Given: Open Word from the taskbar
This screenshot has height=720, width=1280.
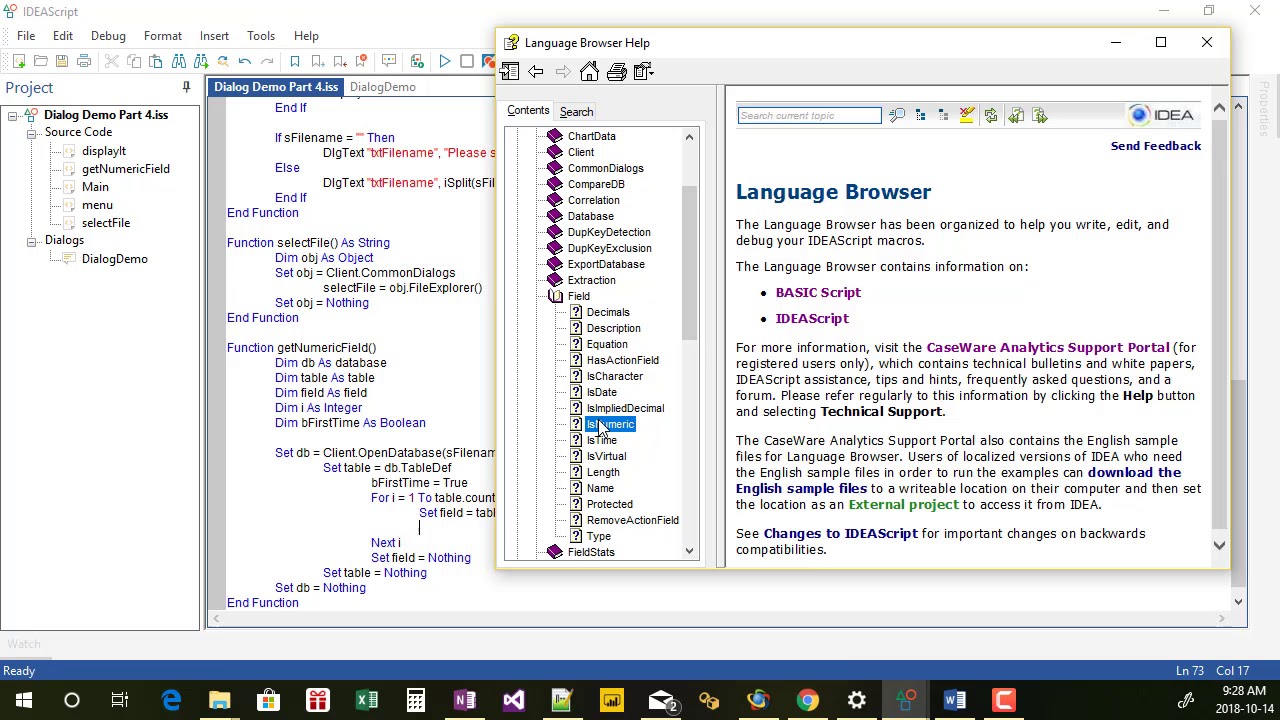Looking at the screenshot, I should pos(955,700).
